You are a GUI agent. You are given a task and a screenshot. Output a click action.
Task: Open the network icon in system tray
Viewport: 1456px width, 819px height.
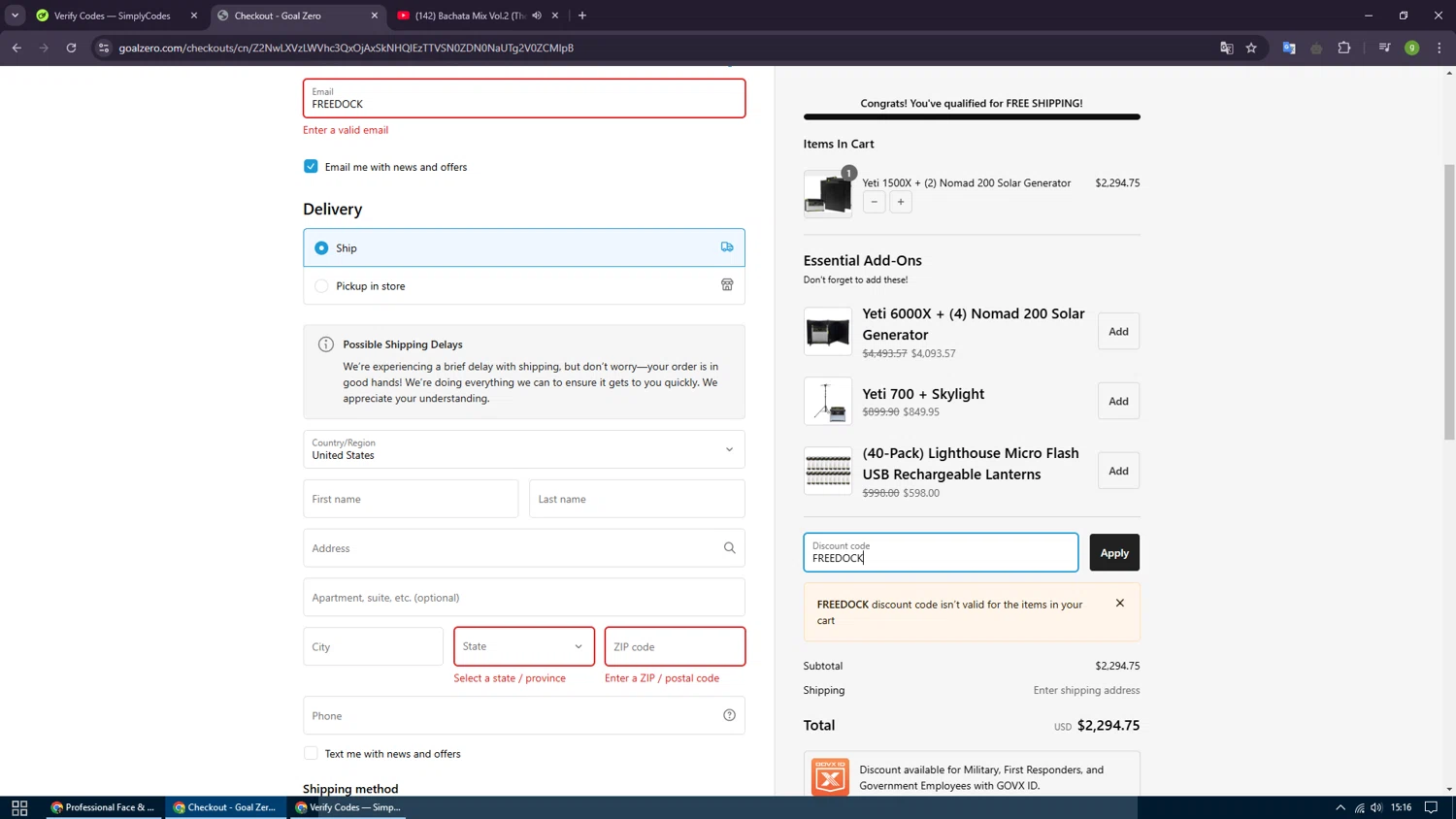tap(1359, 807)
